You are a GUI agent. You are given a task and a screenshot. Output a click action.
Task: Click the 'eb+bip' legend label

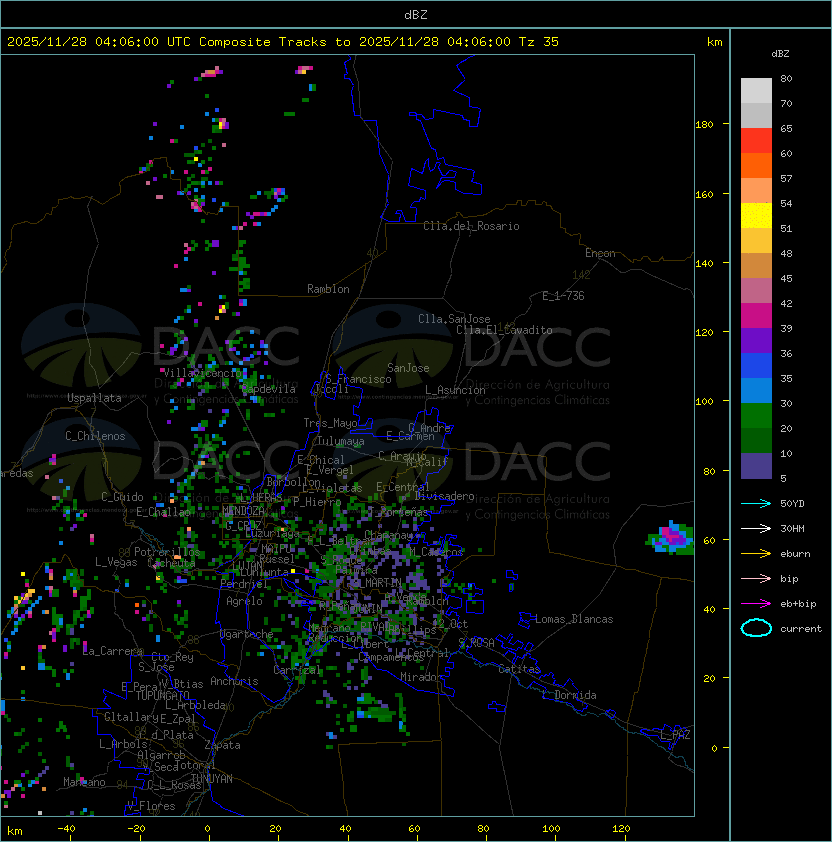tap(798, 604)
